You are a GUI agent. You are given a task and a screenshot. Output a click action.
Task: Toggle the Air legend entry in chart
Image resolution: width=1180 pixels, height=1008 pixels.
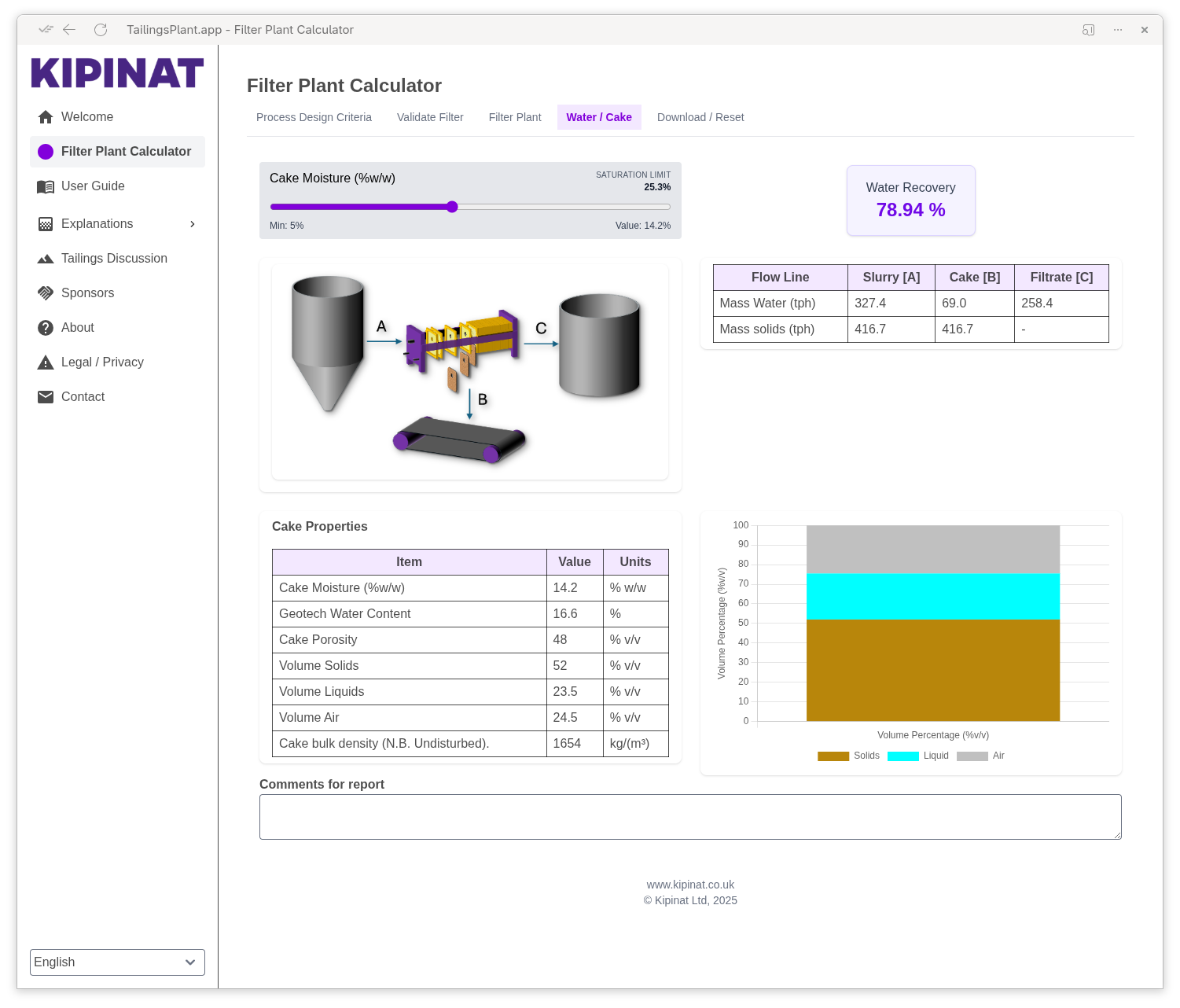click(980, 756)
